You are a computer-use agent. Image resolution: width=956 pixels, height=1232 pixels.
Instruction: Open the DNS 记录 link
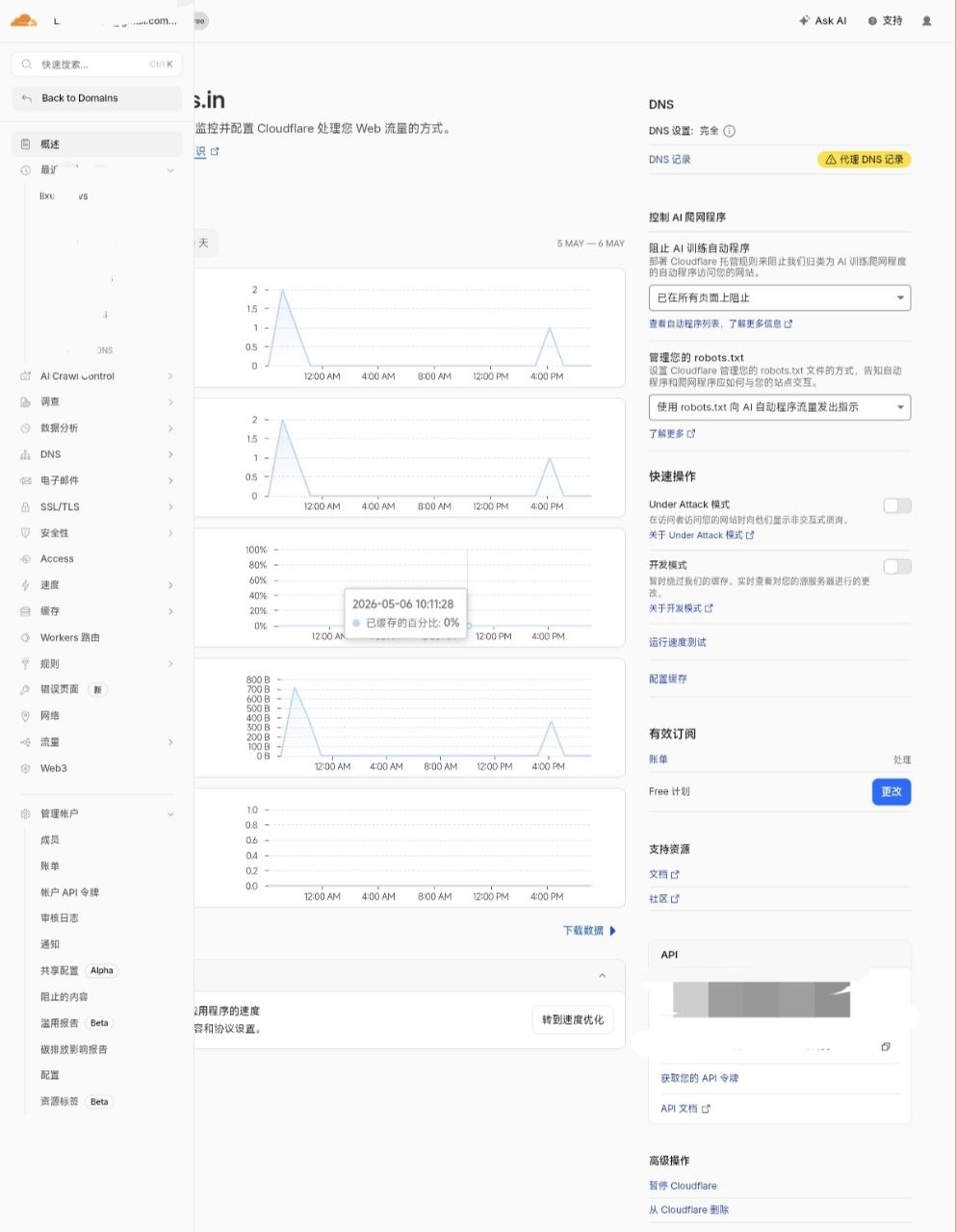669,160
